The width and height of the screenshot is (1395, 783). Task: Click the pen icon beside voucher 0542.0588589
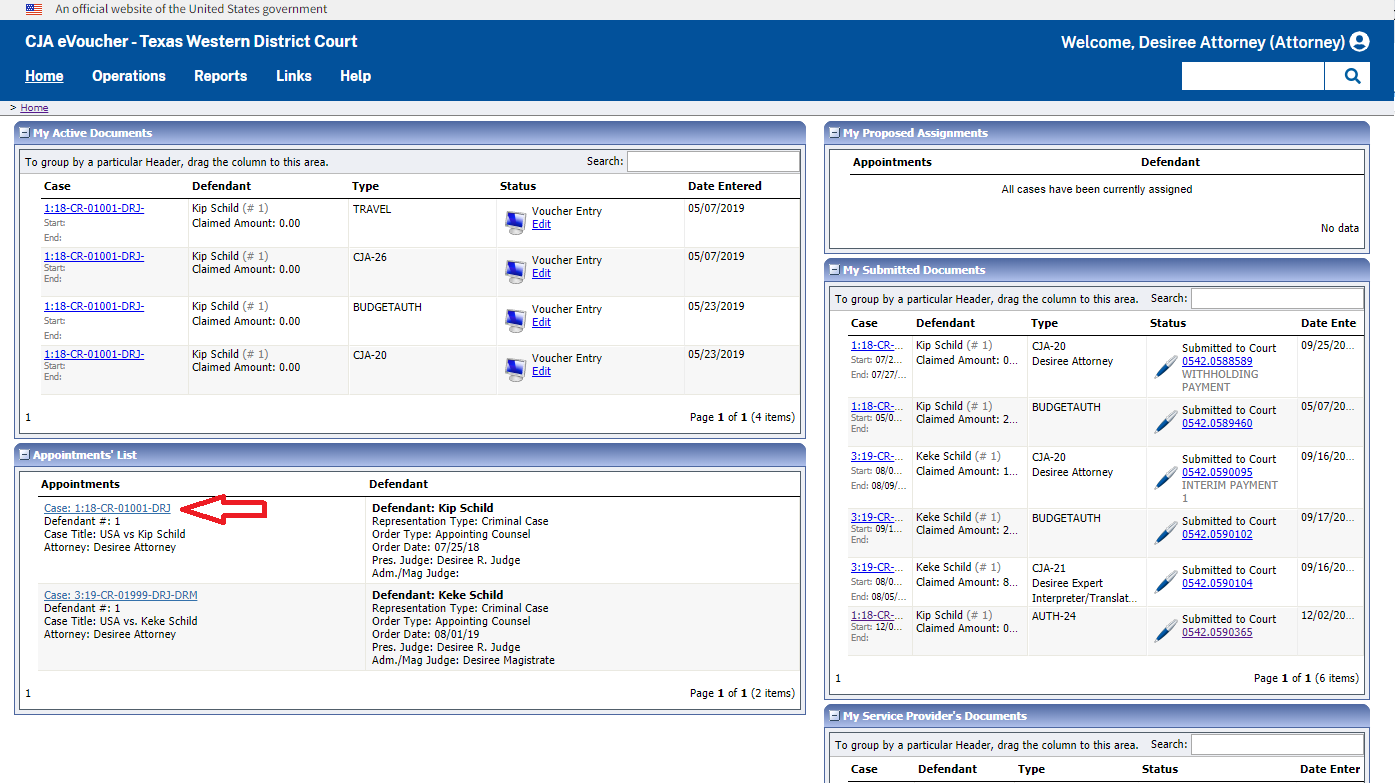pos(1165,367)
